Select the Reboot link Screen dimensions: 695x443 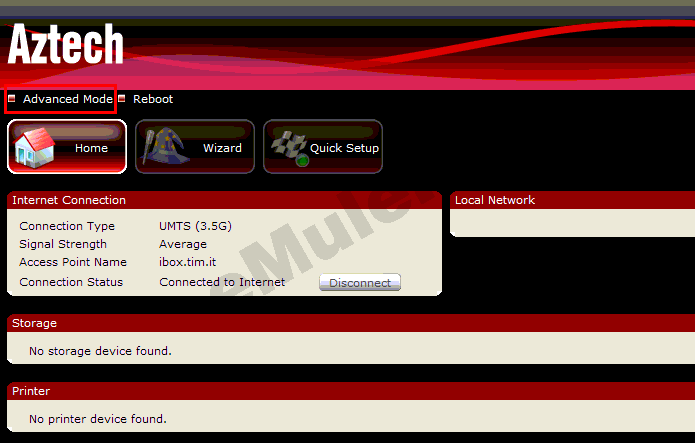click(153, 99)
